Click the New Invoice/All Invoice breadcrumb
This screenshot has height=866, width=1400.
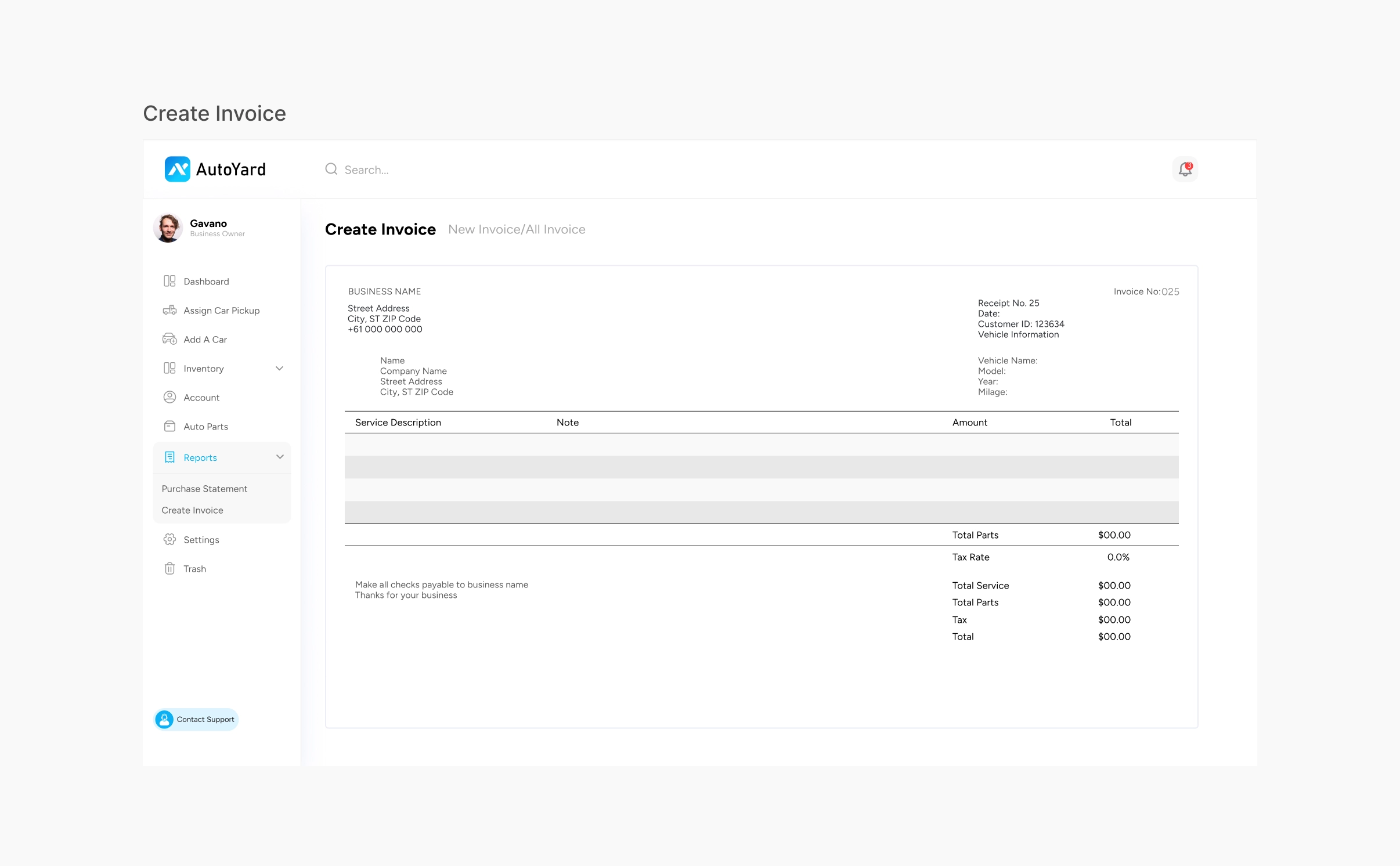coord(517,229)
